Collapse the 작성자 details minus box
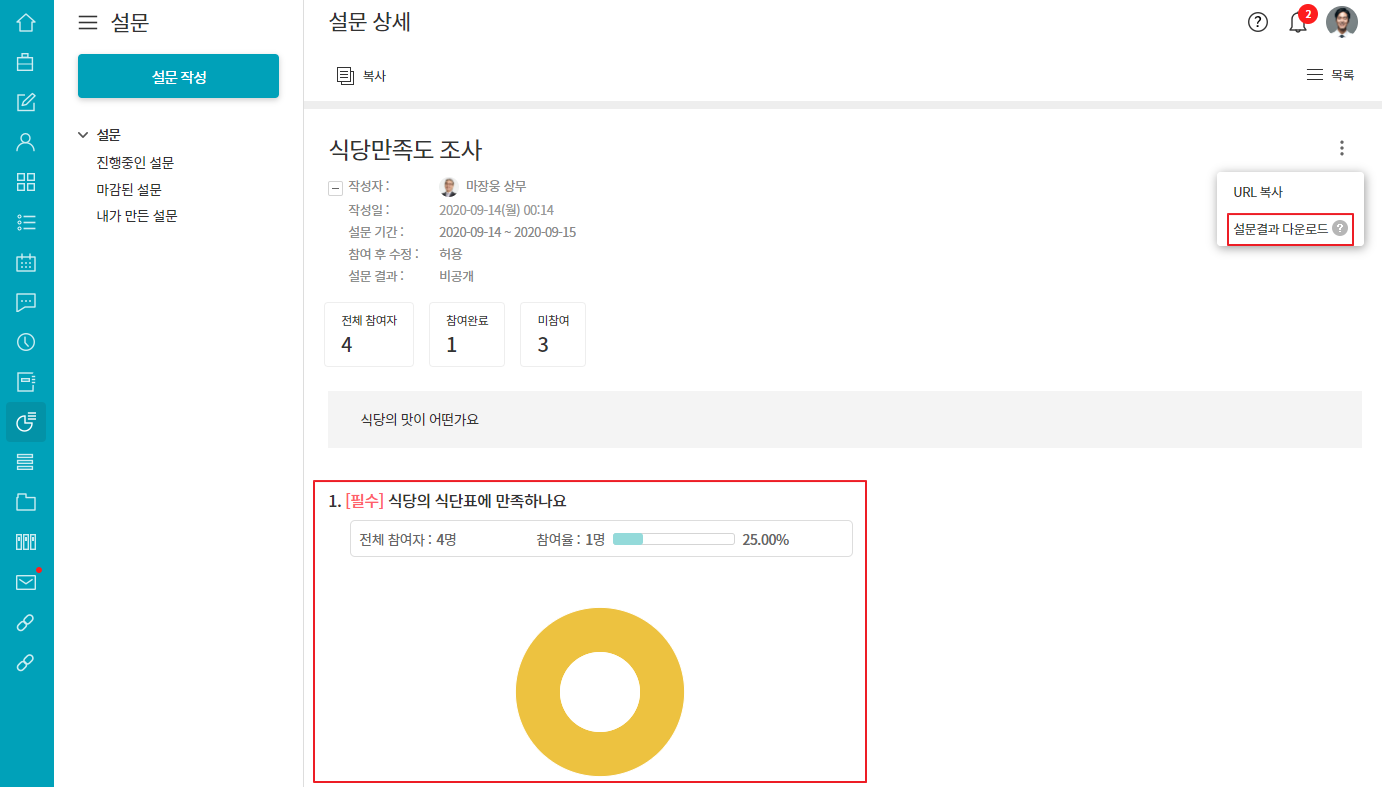1382x787 pixels. (335, 188)
